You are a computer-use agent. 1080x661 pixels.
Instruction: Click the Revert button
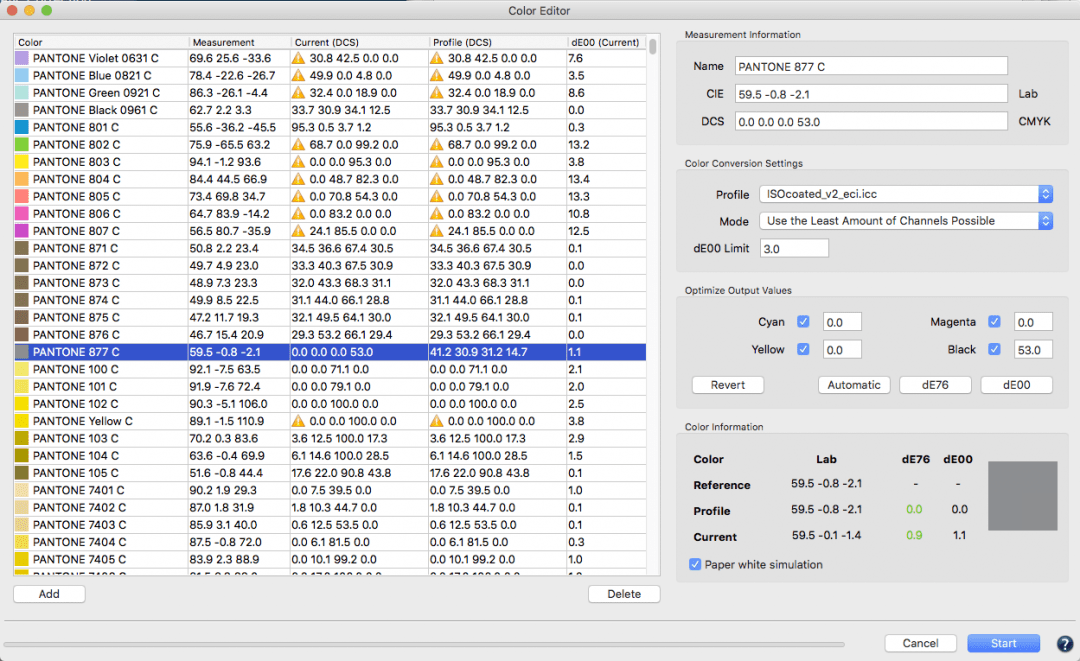728,385
